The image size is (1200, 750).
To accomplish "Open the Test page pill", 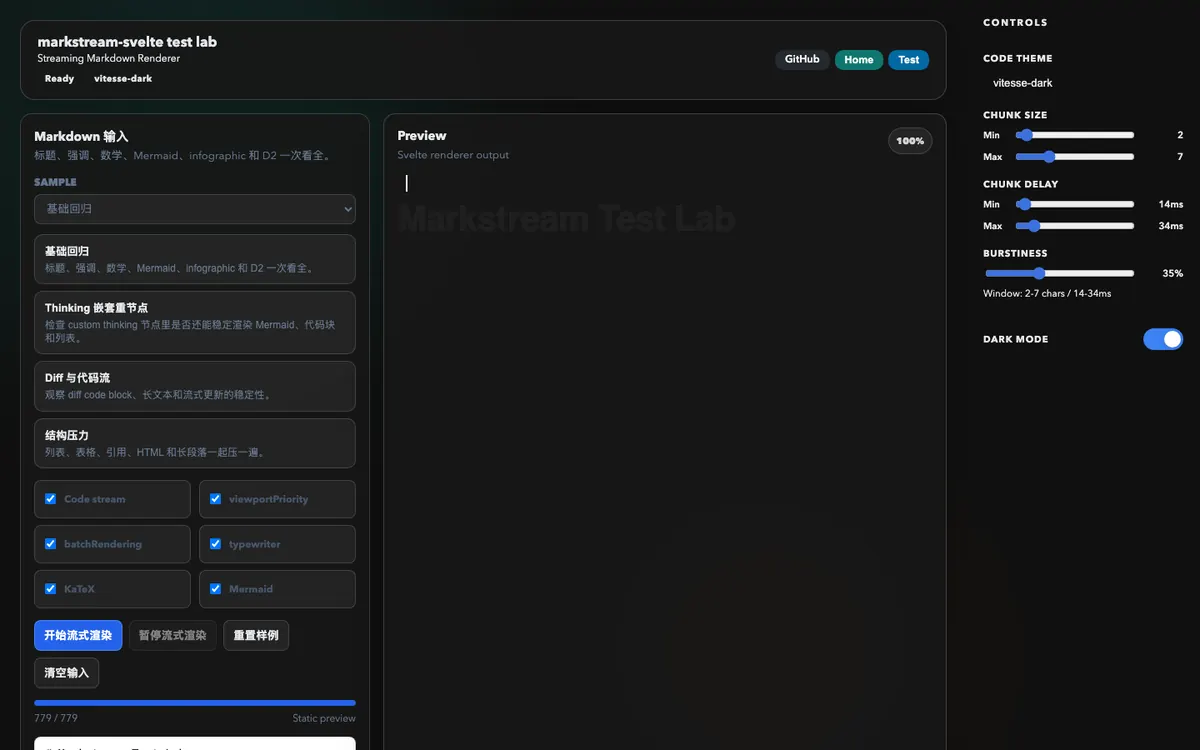I will click(909, 60).
